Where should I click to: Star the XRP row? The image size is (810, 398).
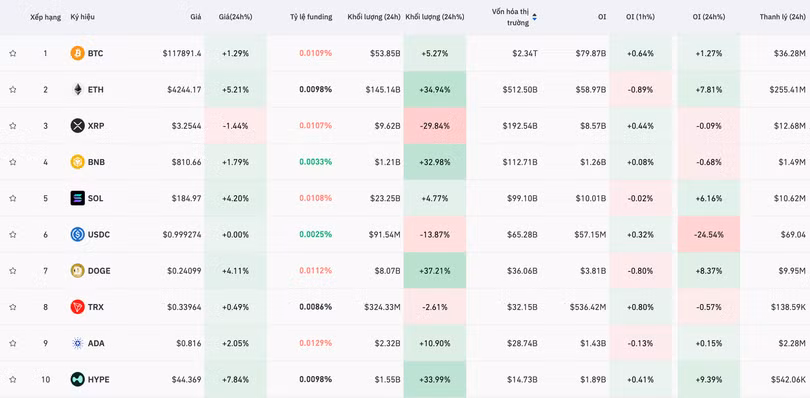13,126
